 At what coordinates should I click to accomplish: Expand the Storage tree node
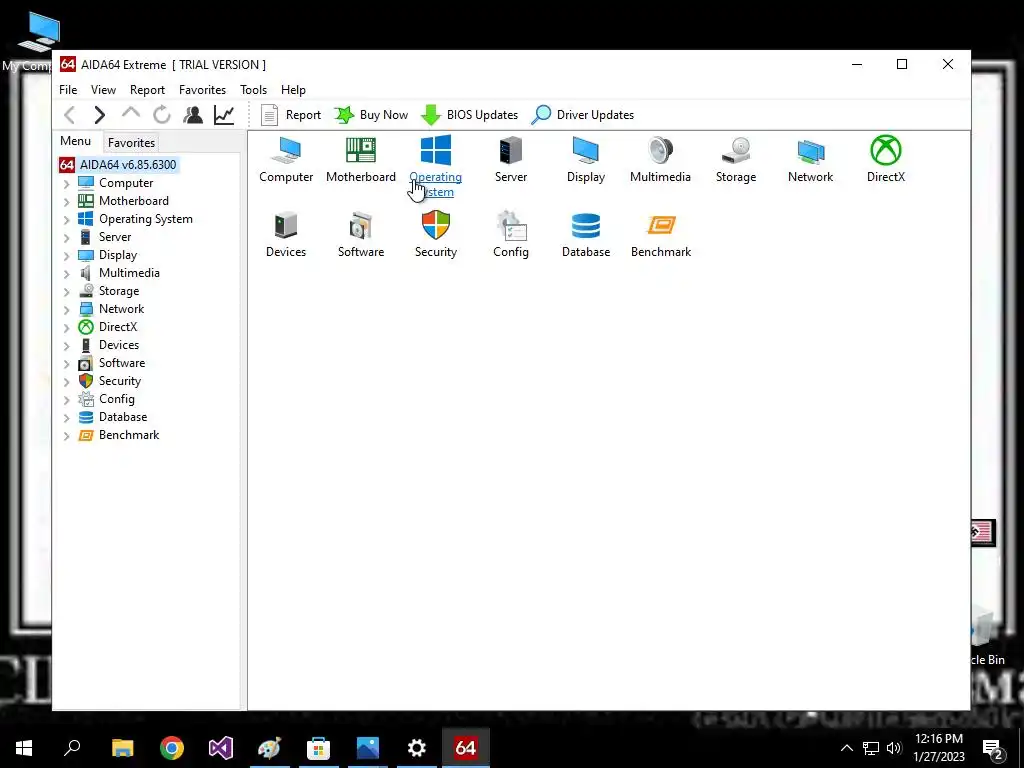[x=67, y=292]
